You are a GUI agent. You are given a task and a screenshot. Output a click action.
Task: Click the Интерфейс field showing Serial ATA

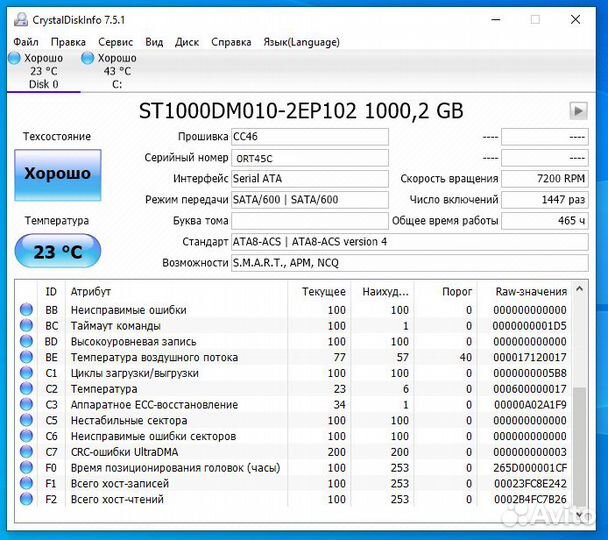tap(310, 179)
